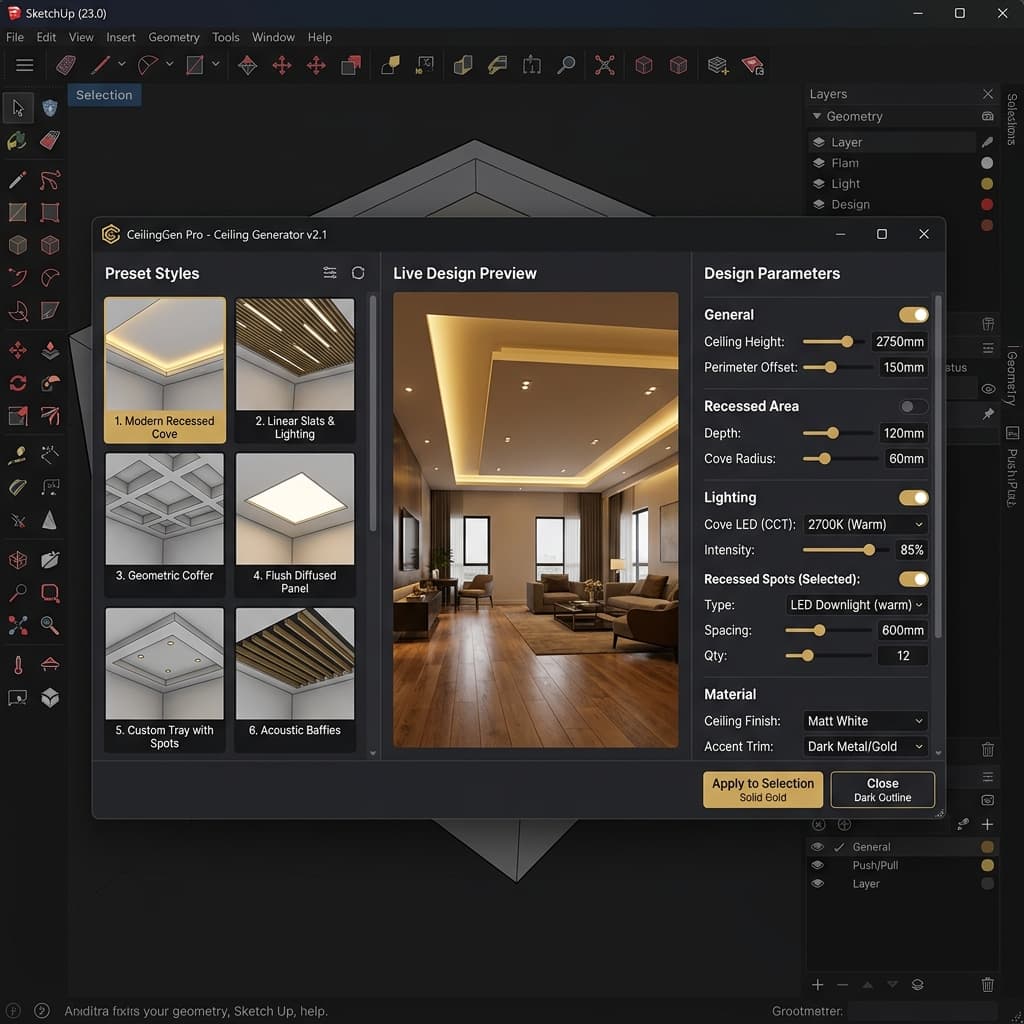The image size is (1024, 1024).
Task: Select the Geometric Coffer preset
Action: (165, 525)
